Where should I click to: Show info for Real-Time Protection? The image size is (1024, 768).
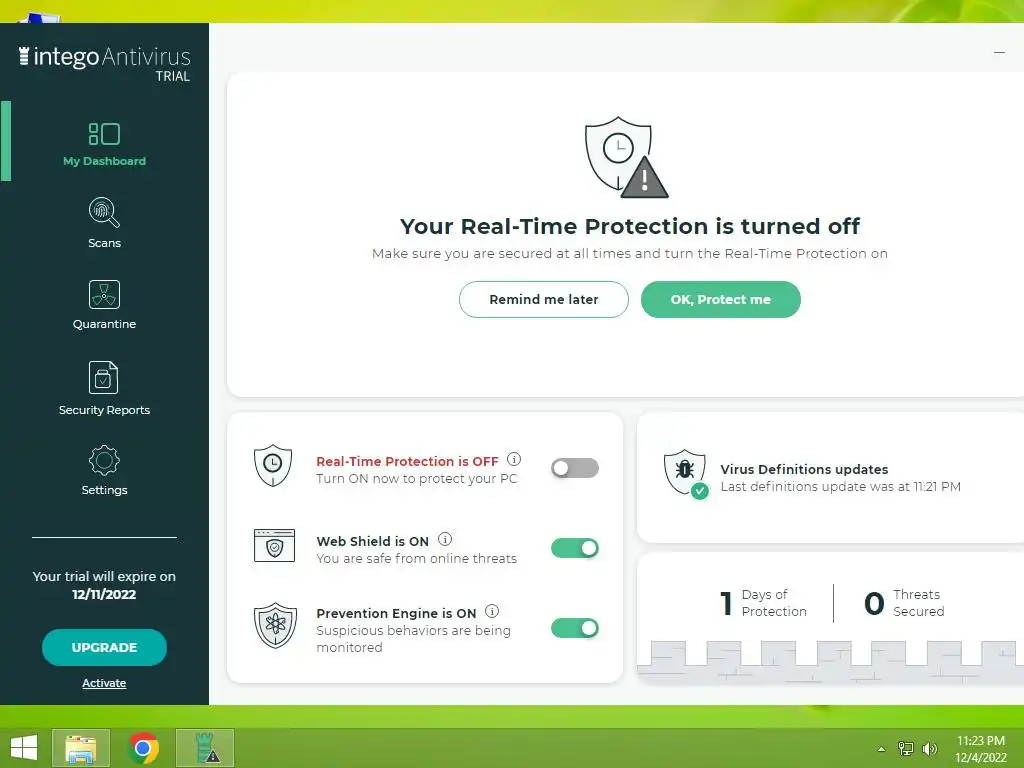[x=514, y=459]
